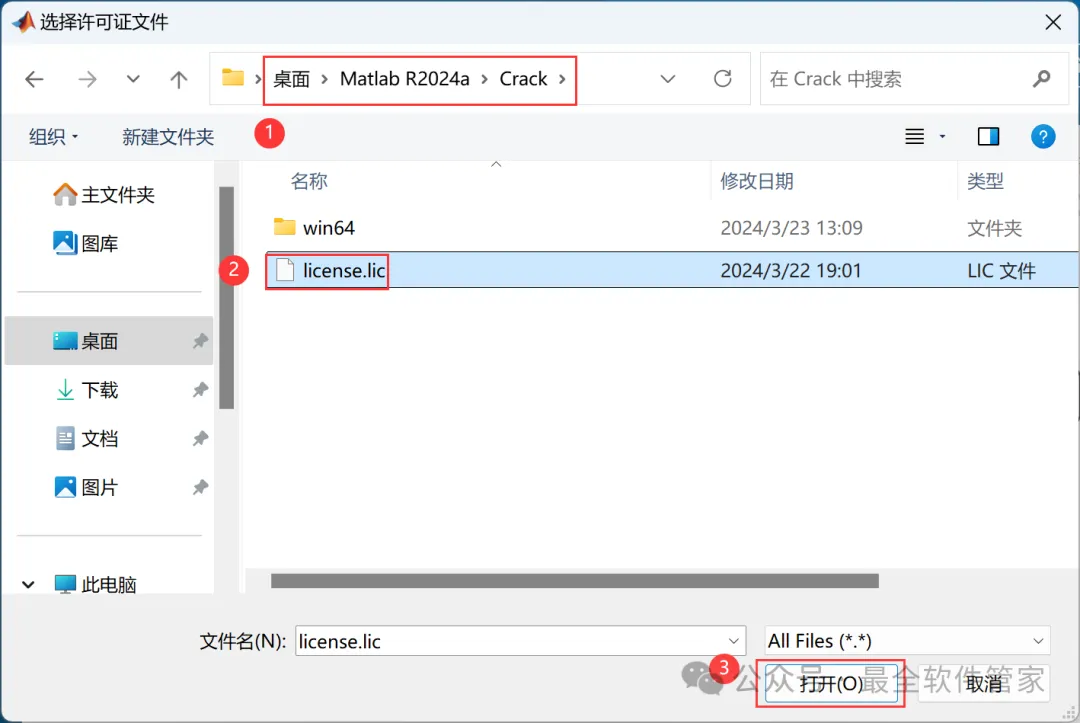Close the 选择许可证文件 dialog
The image size is (1080, 723).
(1052, 22)
